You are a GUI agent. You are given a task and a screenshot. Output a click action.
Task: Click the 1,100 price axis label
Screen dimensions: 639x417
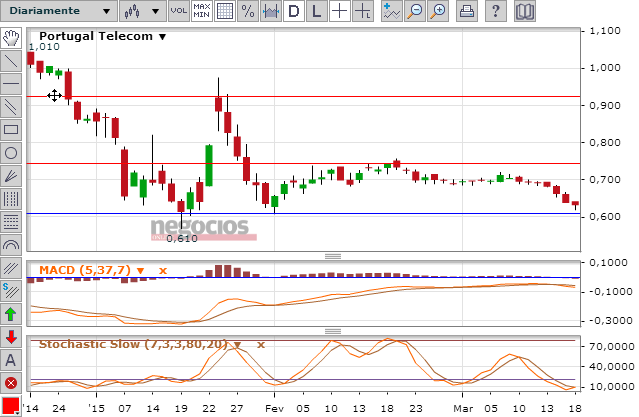click(605, 31)
